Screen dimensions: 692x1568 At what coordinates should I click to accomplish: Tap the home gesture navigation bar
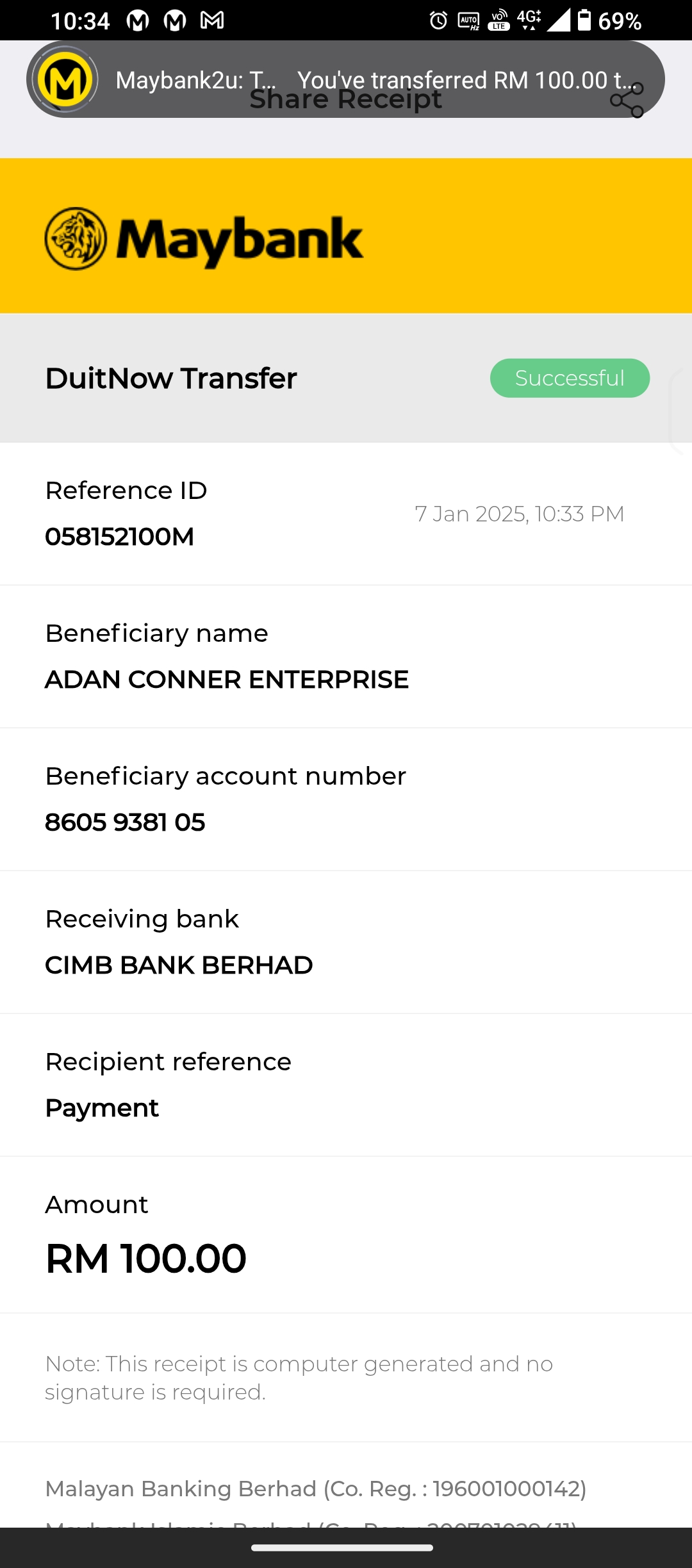342,1548
